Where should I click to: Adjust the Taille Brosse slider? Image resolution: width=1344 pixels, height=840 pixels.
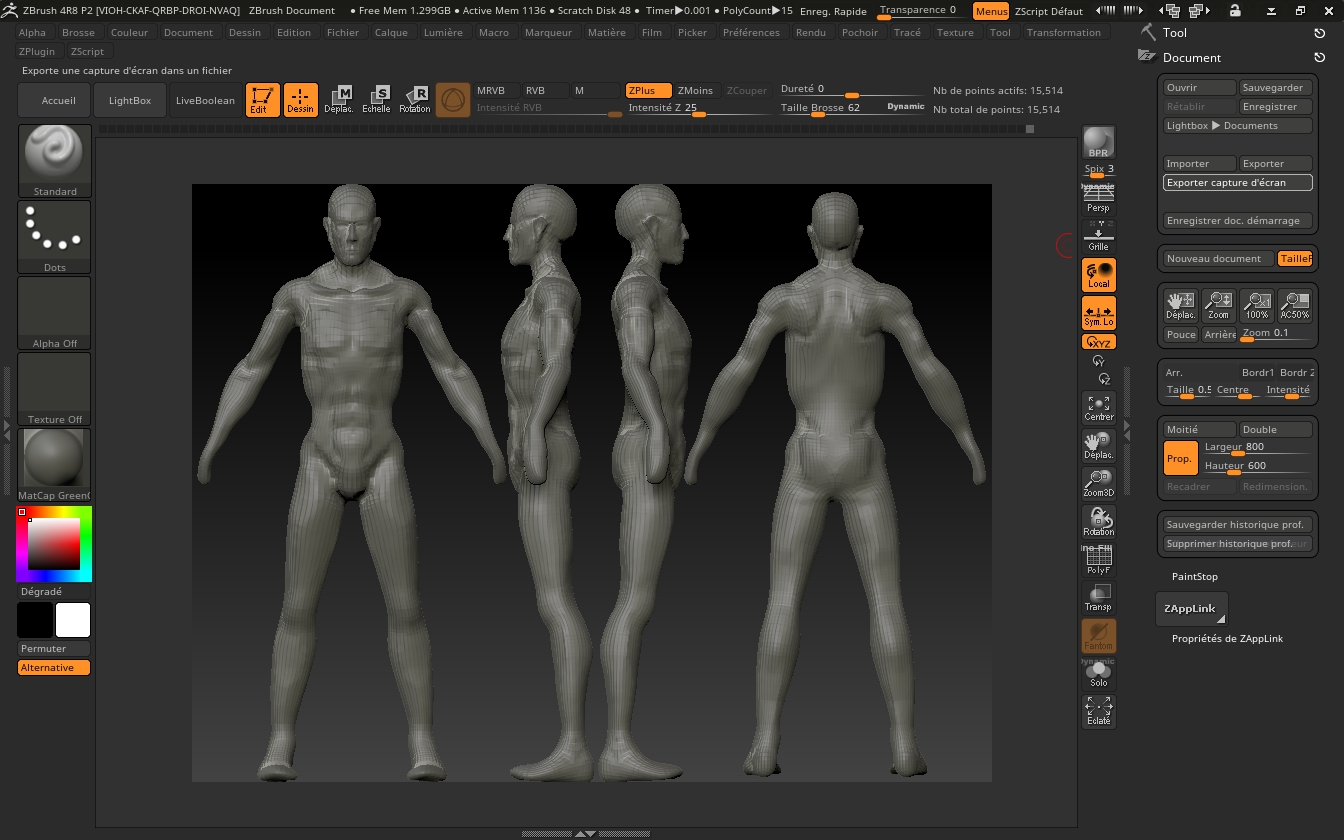click(852, 108)
